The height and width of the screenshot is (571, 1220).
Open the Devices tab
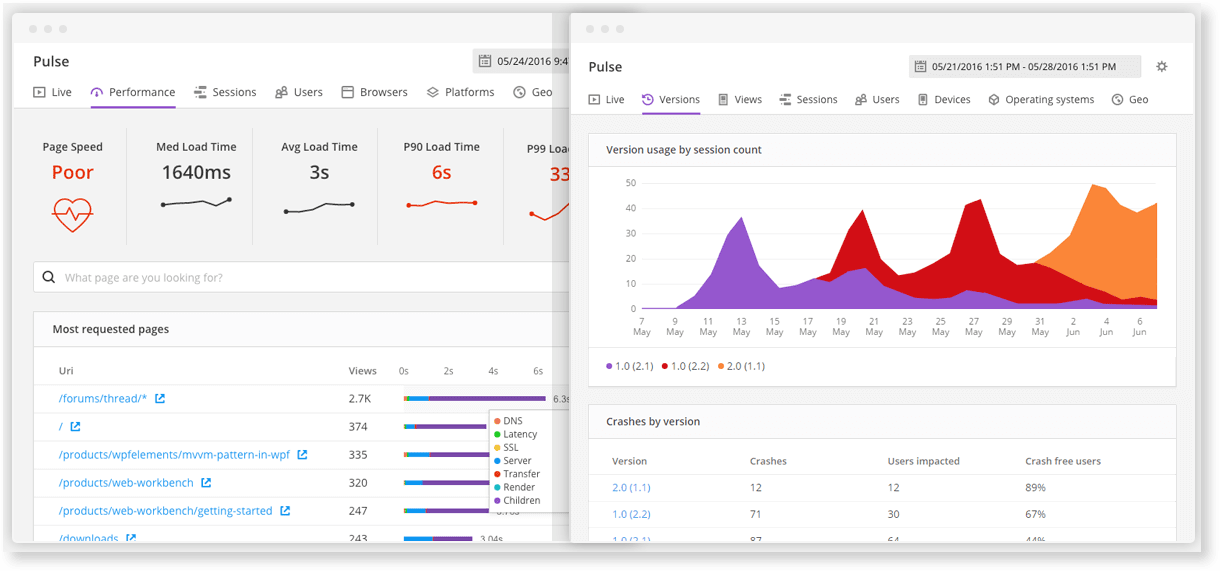pyautogui.click(x=943, y=100)
